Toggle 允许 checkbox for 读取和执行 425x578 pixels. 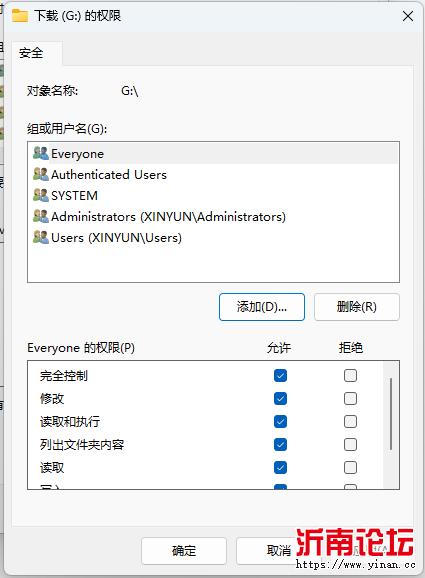click(x=281, y=421)
